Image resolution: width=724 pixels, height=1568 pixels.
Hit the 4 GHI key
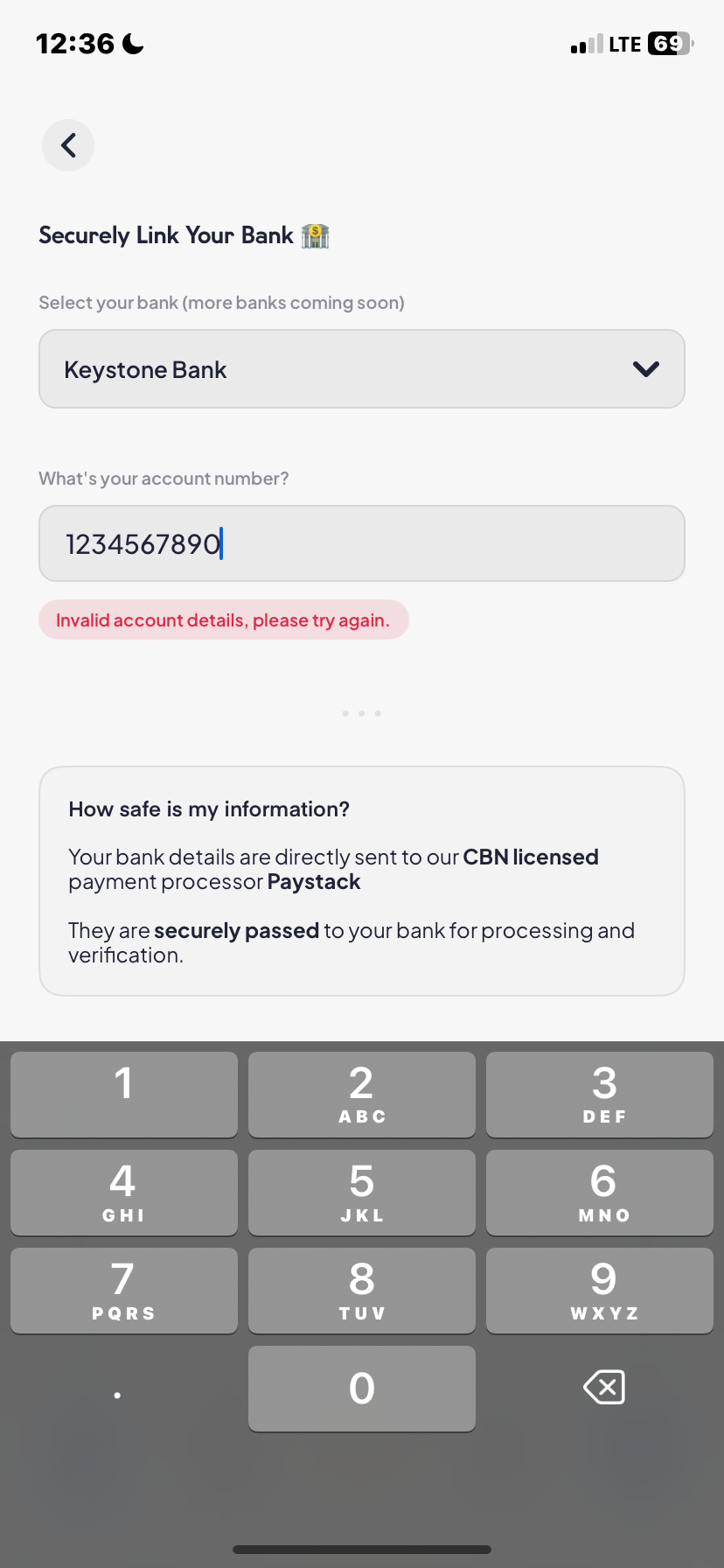point(124,1192)
